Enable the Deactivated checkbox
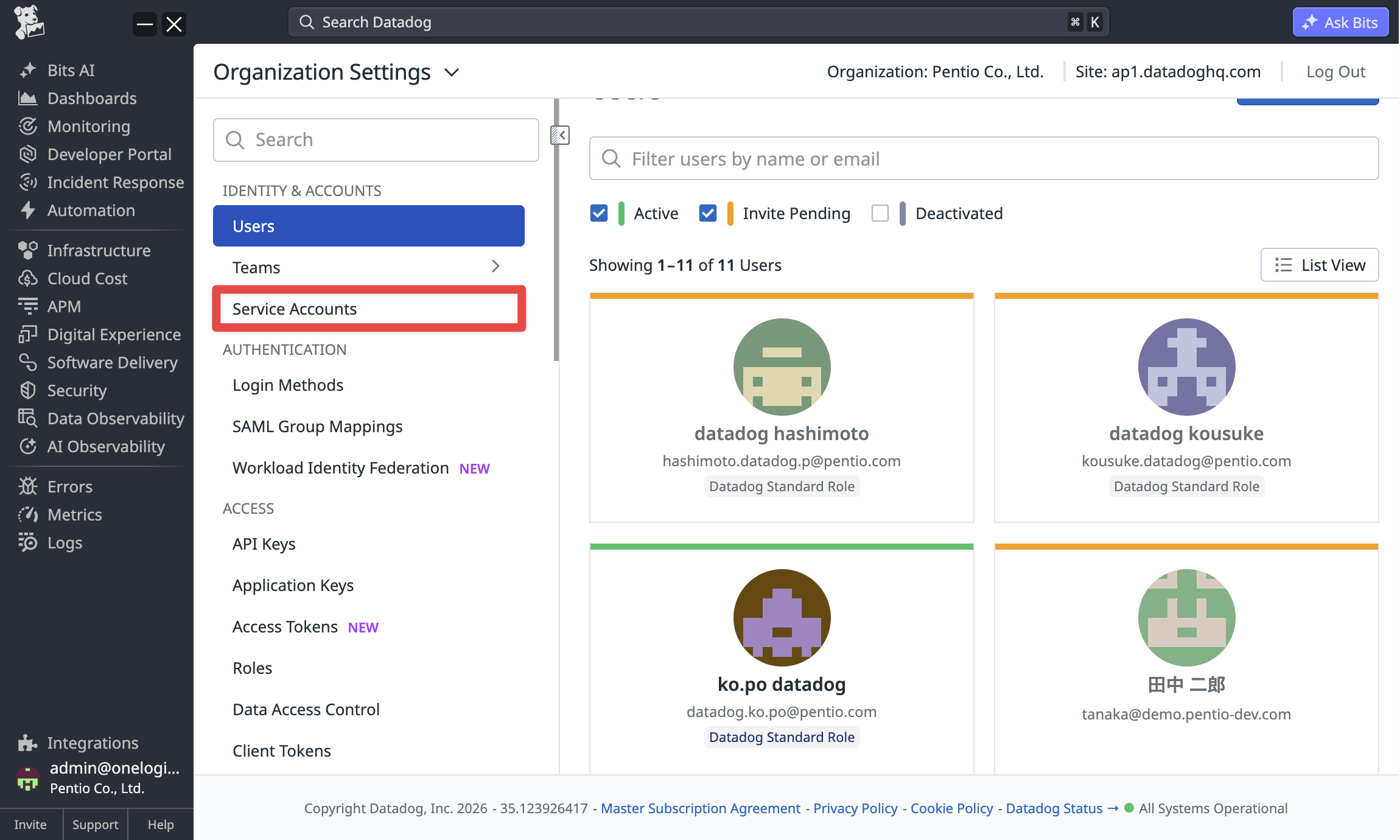Screen dimensions: 1400x840 (880, 213)
